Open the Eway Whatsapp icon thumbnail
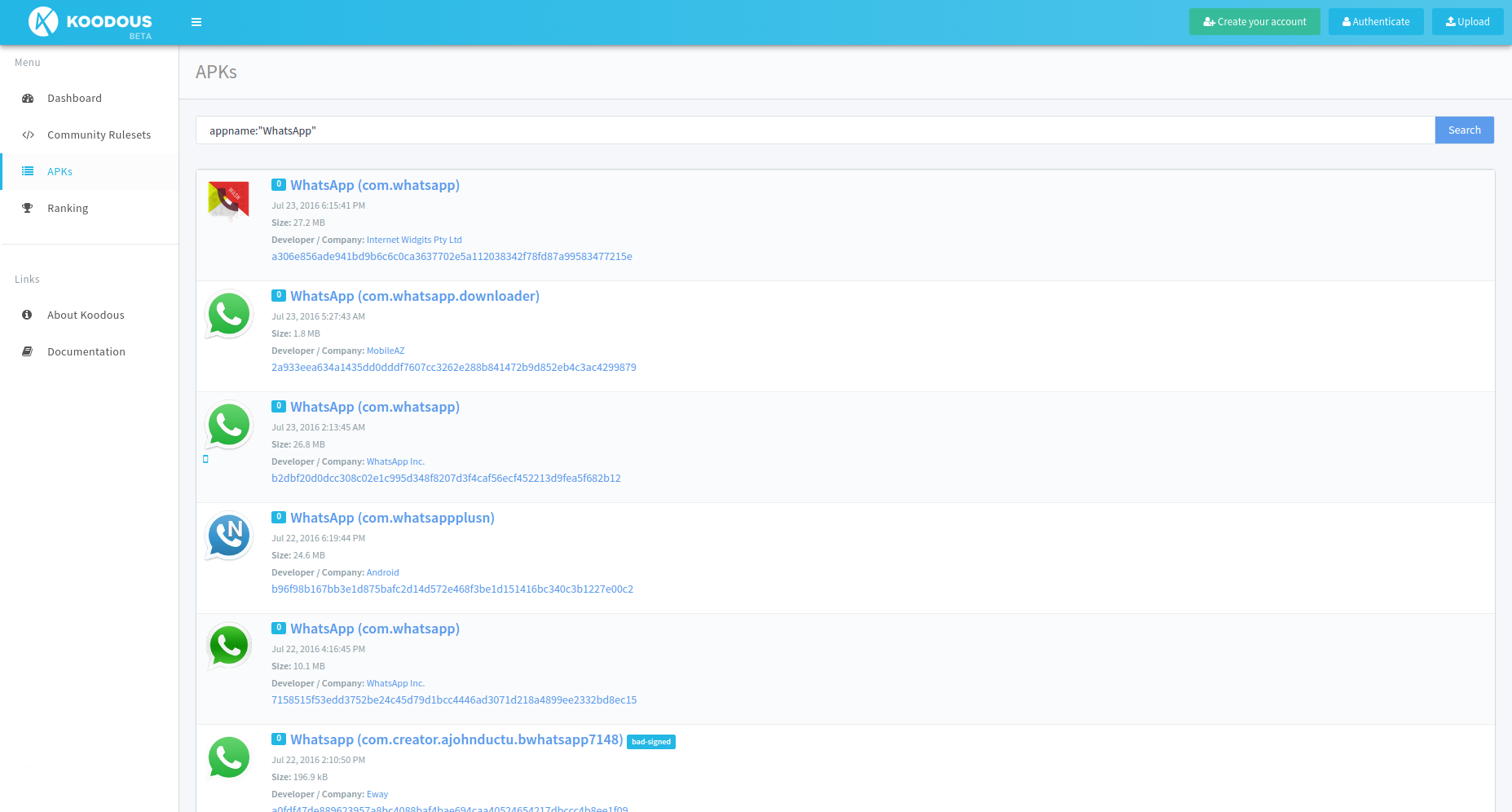 (x=229, y=757)
